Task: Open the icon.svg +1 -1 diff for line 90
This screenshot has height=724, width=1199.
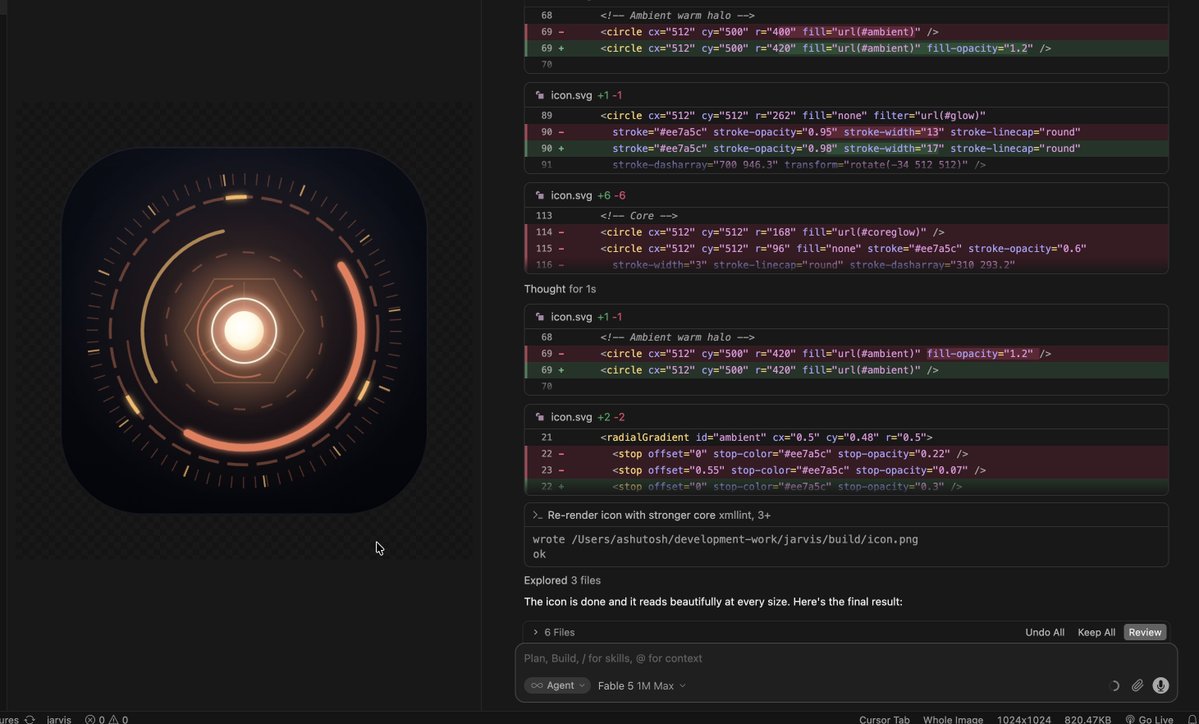Action: [846, 96]
